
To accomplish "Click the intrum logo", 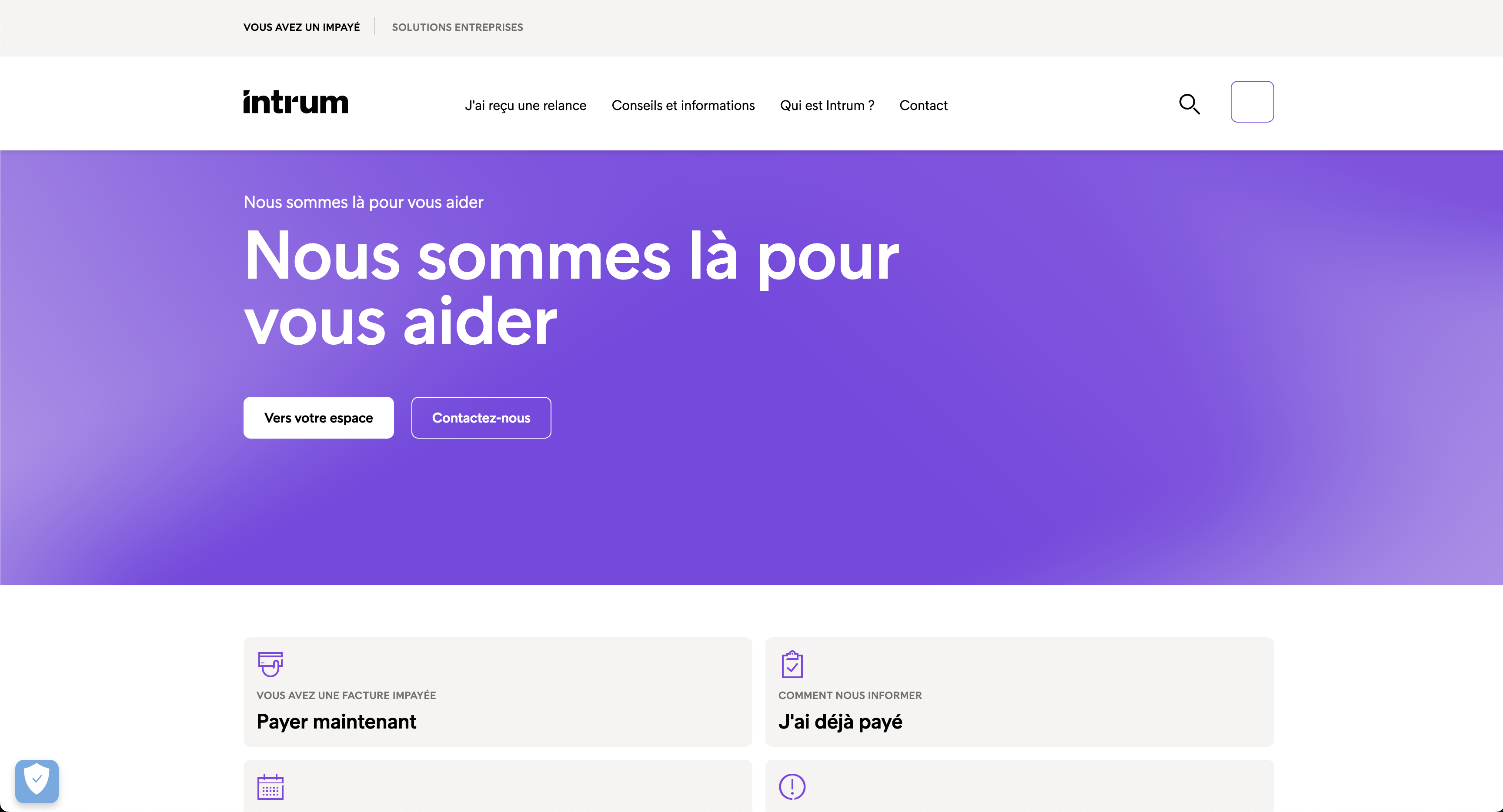I will click(295, 103).
